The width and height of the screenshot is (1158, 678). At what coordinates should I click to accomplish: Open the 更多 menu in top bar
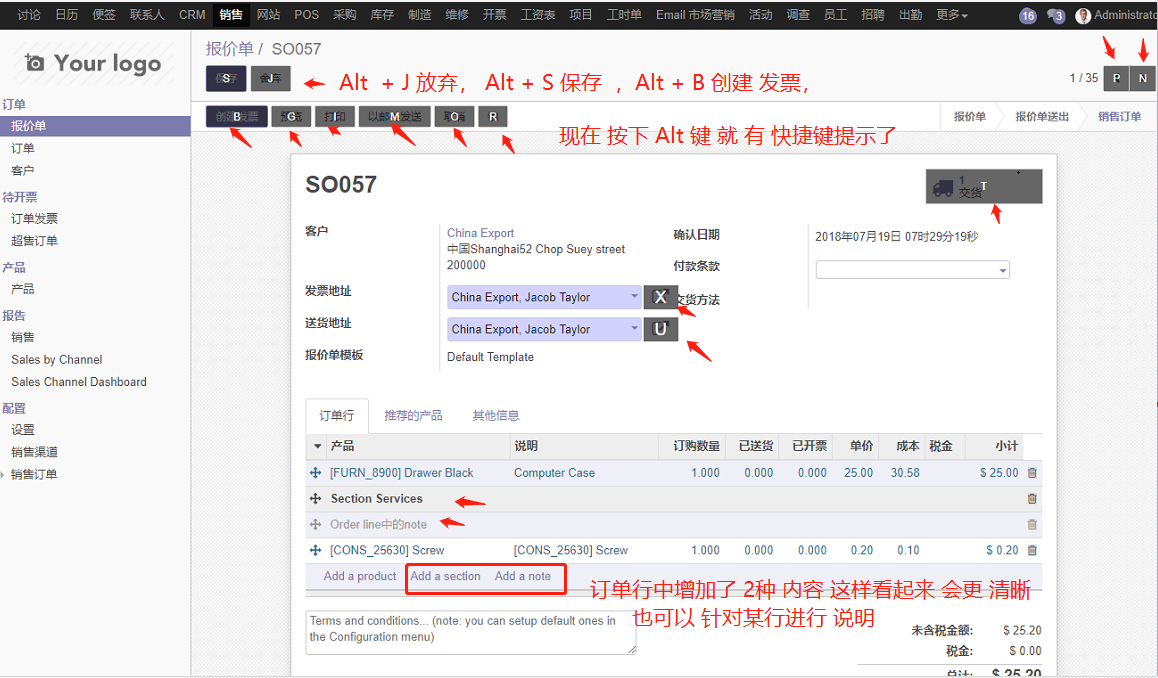pos(951,15)
